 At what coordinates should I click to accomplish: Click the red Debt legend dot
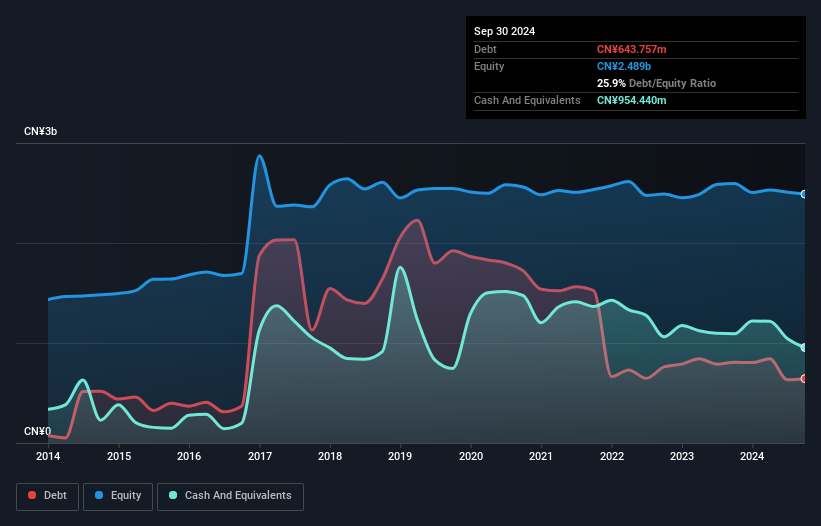coord(32,495)
